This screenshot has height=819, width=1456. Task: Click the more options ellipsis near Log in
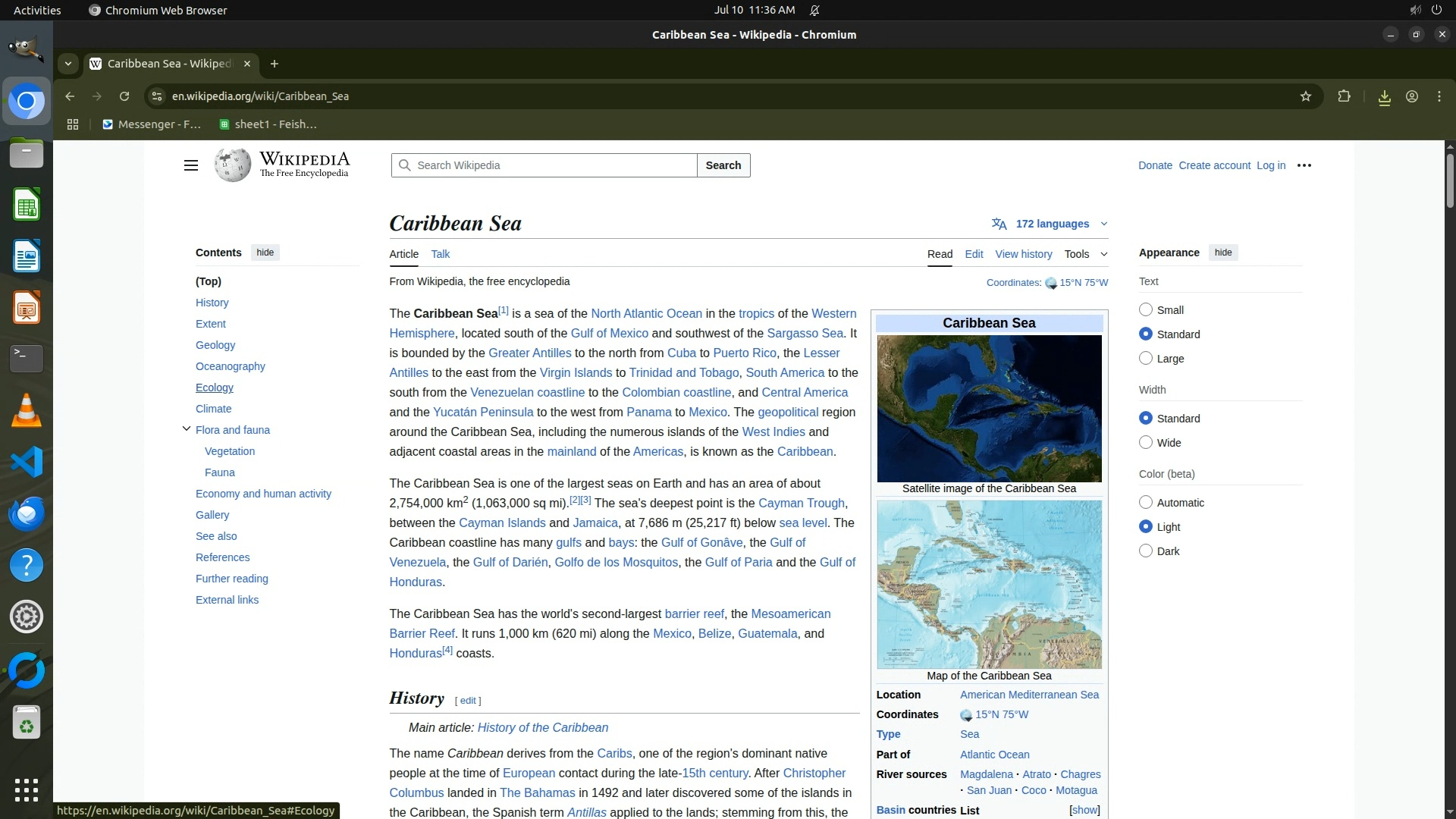pos(1304,165)
